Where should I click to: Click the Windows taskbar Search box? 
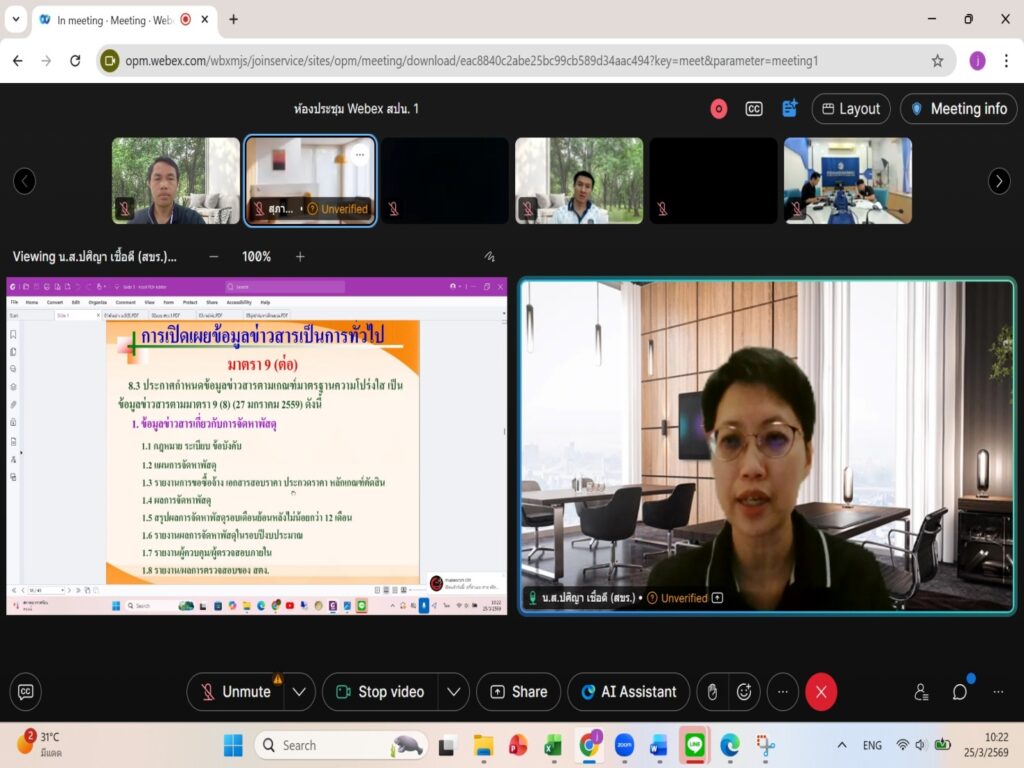tap(341, 745)
